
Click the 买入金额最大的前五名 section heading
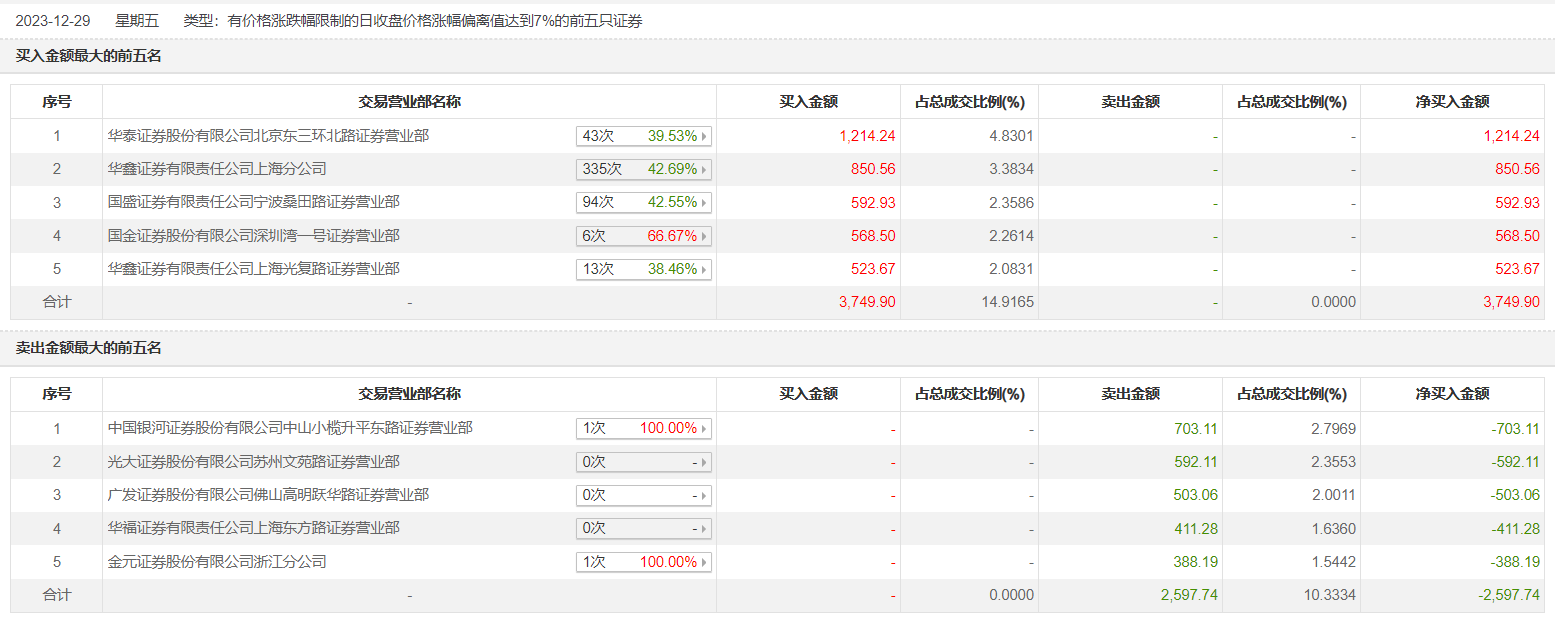tap(89, 56)
